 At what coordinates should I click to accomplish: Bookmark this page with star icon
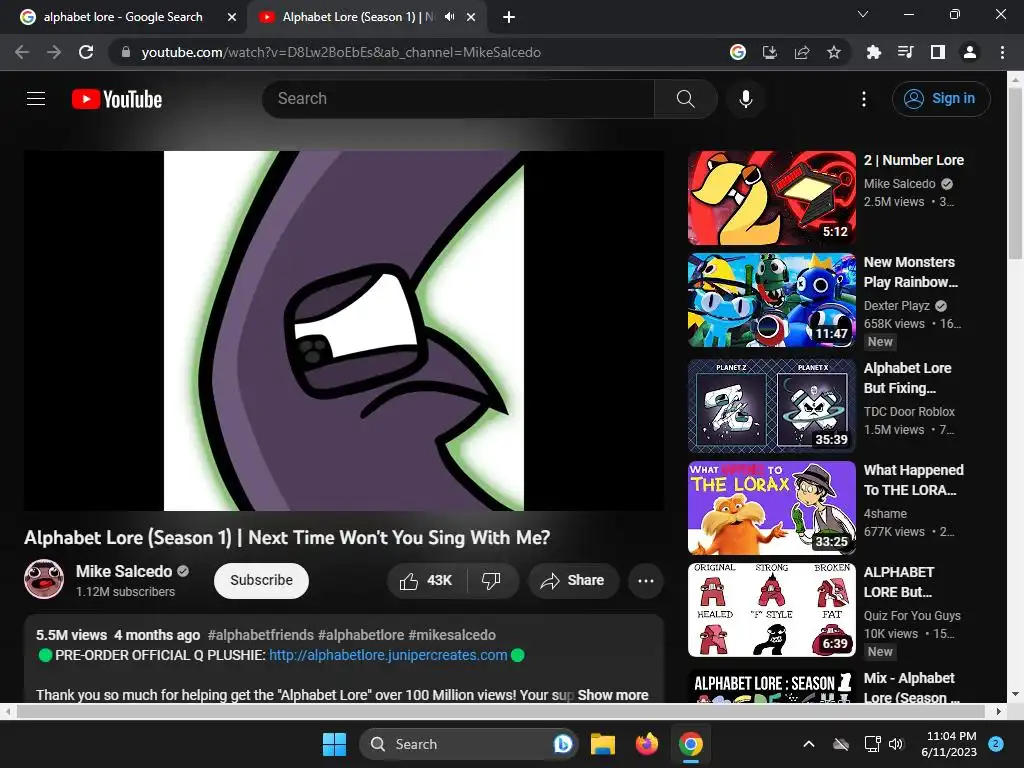pos(833,52)
